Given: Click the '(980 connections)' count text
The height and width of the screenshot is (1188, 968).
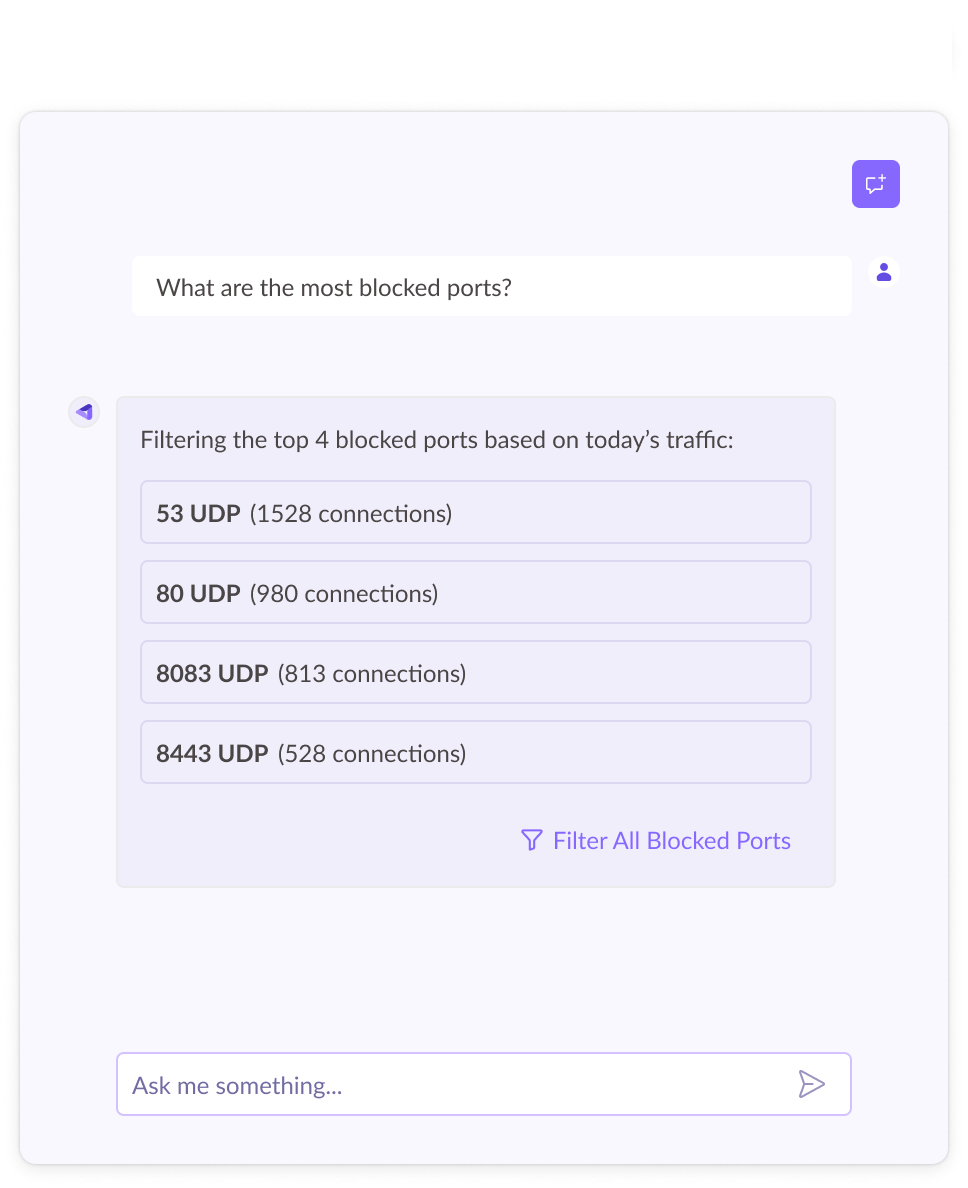Looking at the screenshot, I should pos(344,594).
